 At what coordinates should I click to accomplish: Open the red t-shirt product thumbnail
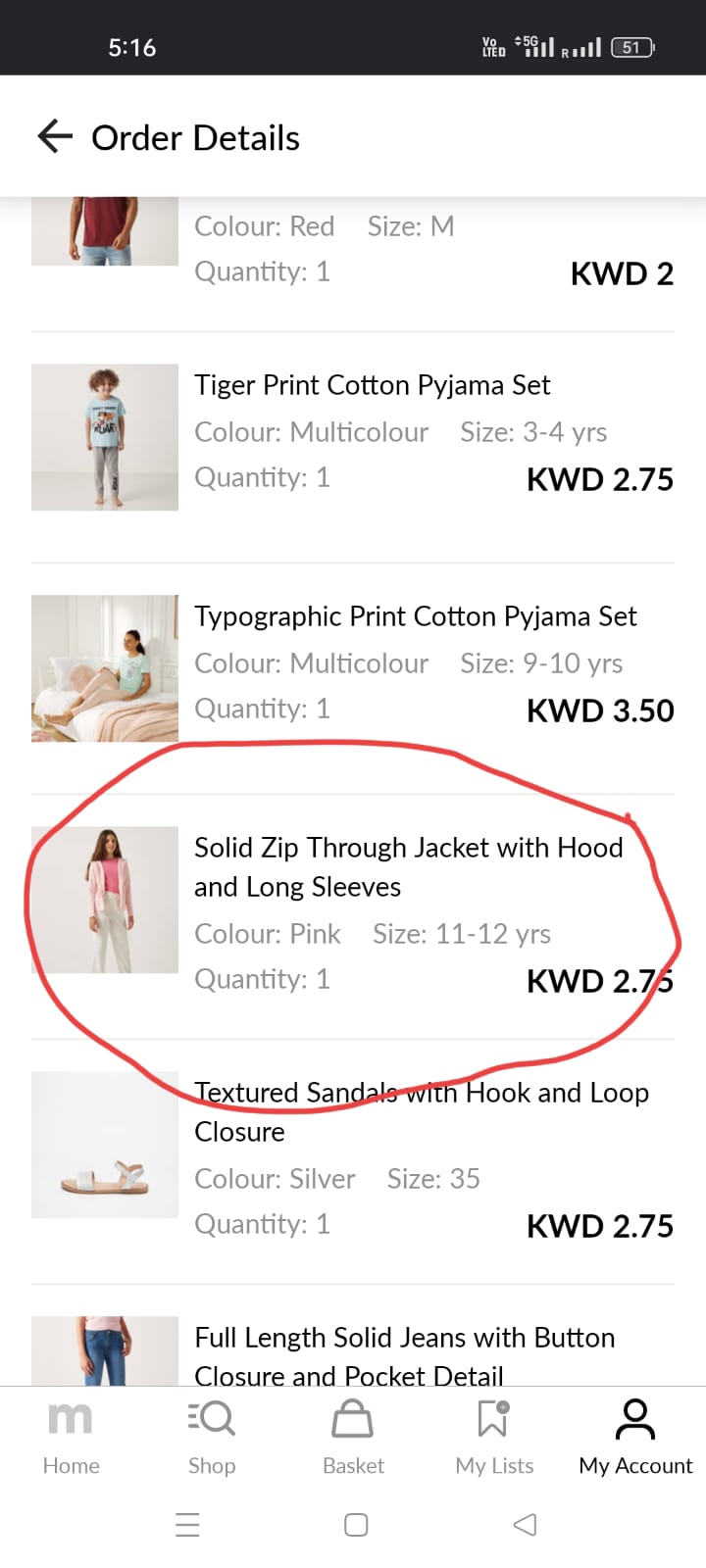[105, 231]
